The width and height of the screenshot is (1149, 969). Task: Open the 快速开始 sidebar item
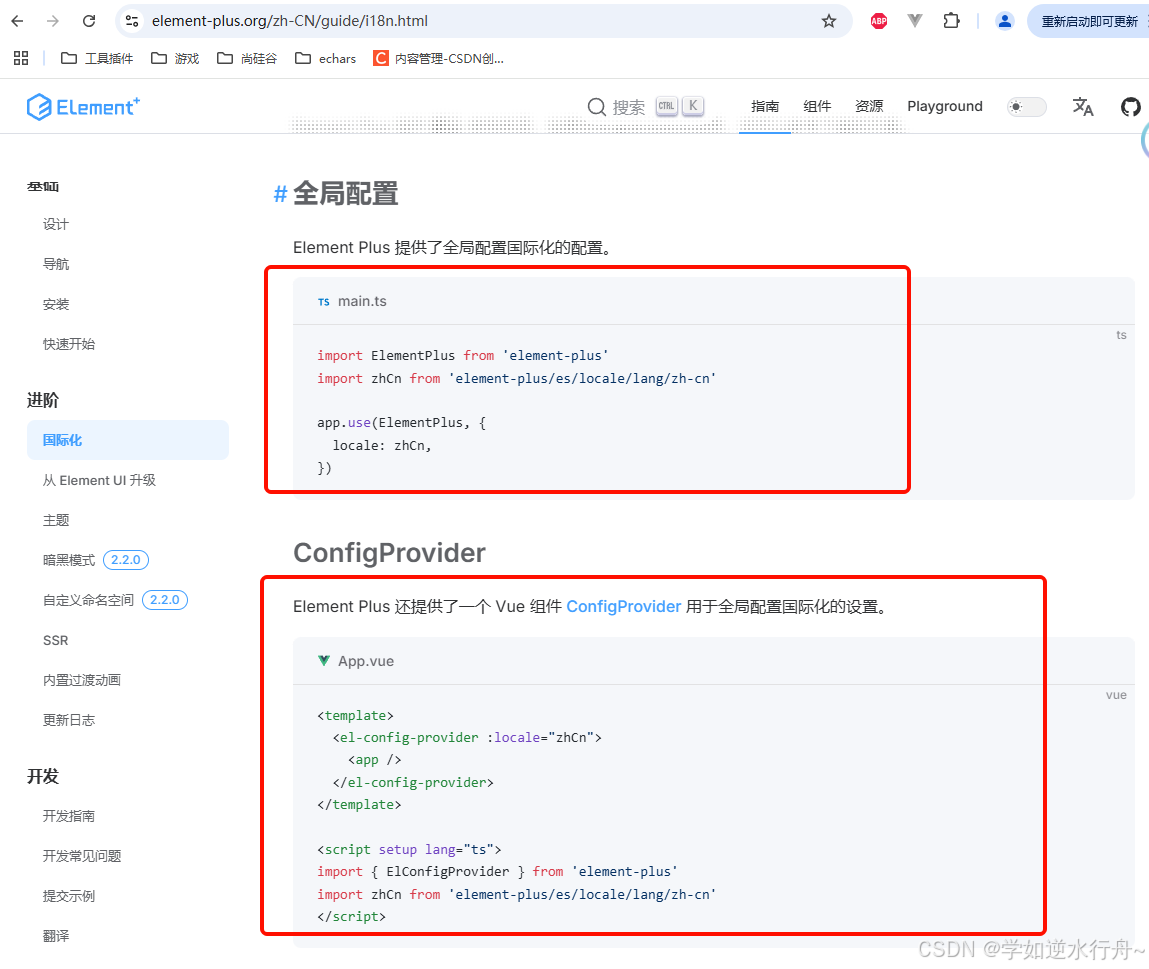coord(69,344)
